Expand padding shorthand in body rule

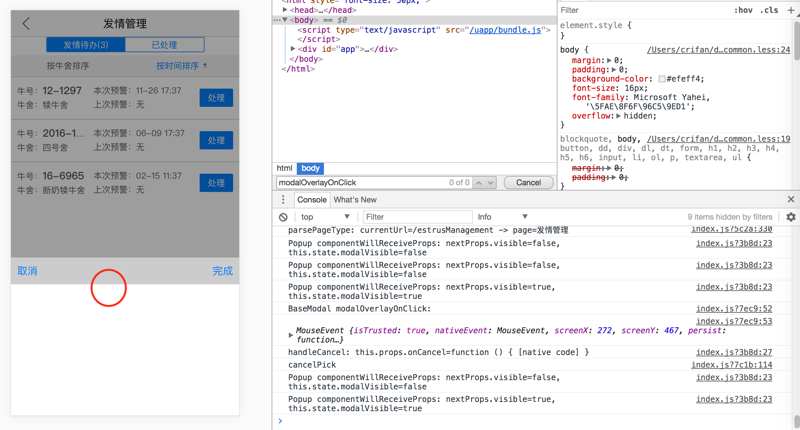point(614,69)
